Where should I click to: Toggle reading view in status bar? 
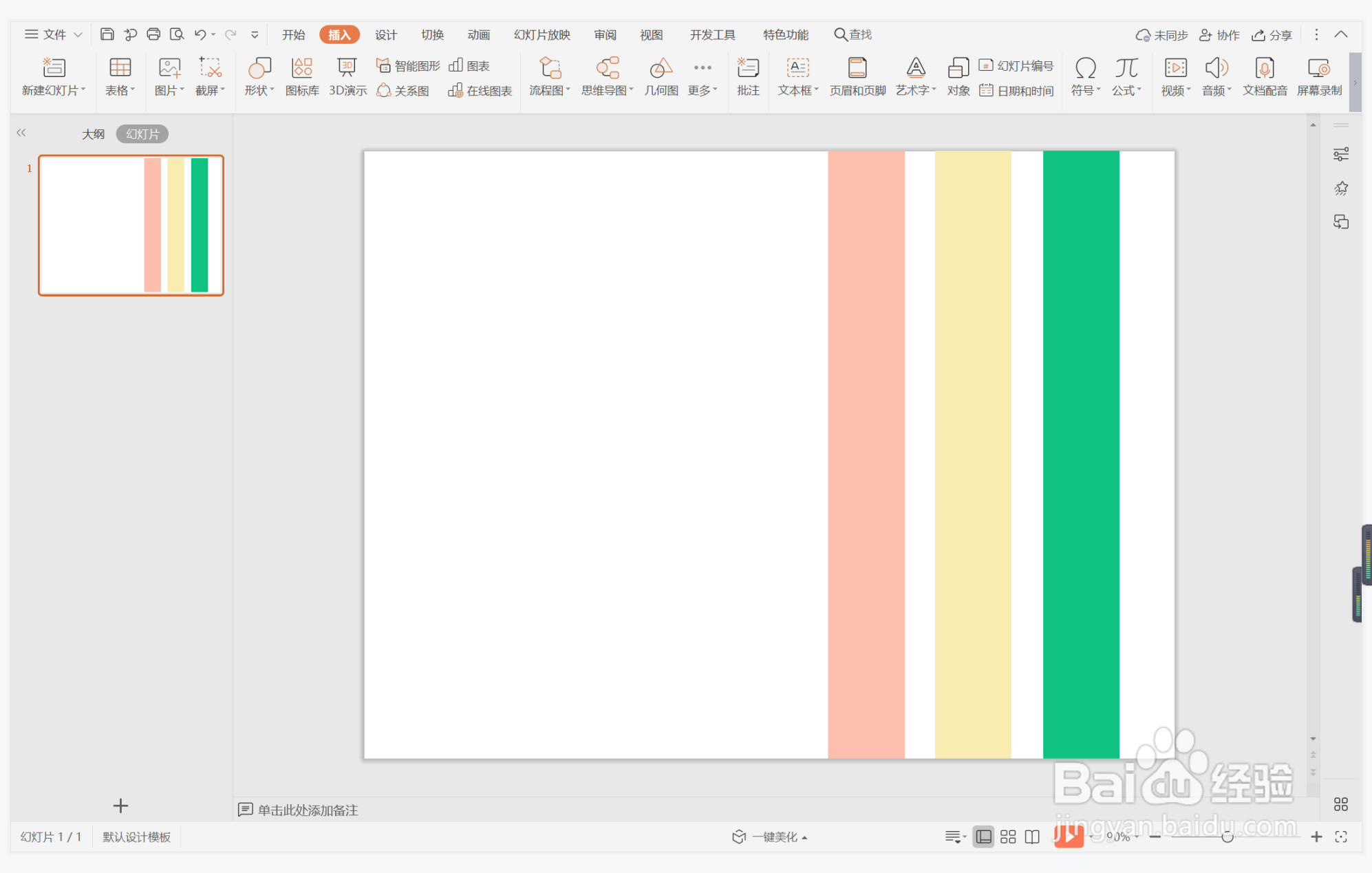click(x=1032, y=837)
